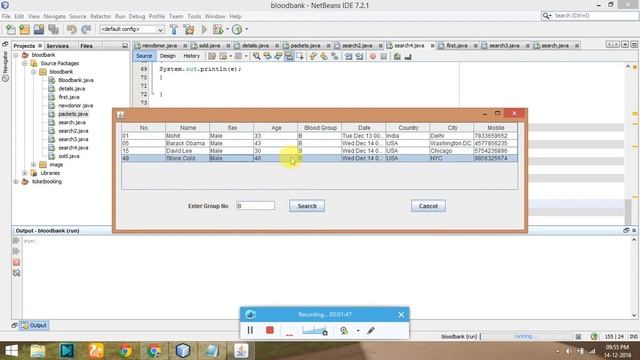Viewport: 640px width, 360px height.
Task: Open the details.java editor tab
Action: [256, 46]
